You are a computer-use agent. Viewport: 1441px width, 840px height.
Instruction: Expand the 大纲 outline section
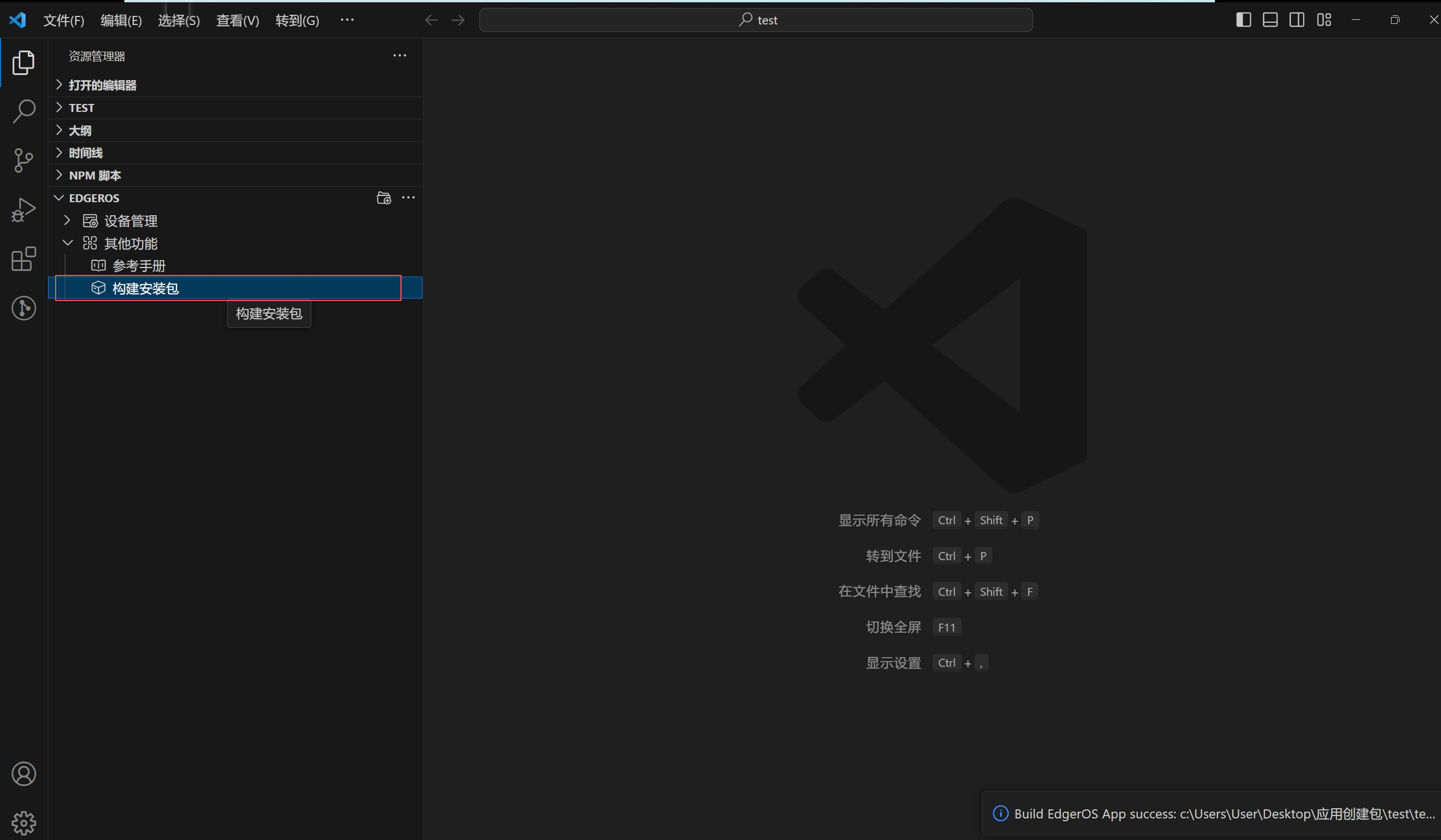click(x=236, y=131)
